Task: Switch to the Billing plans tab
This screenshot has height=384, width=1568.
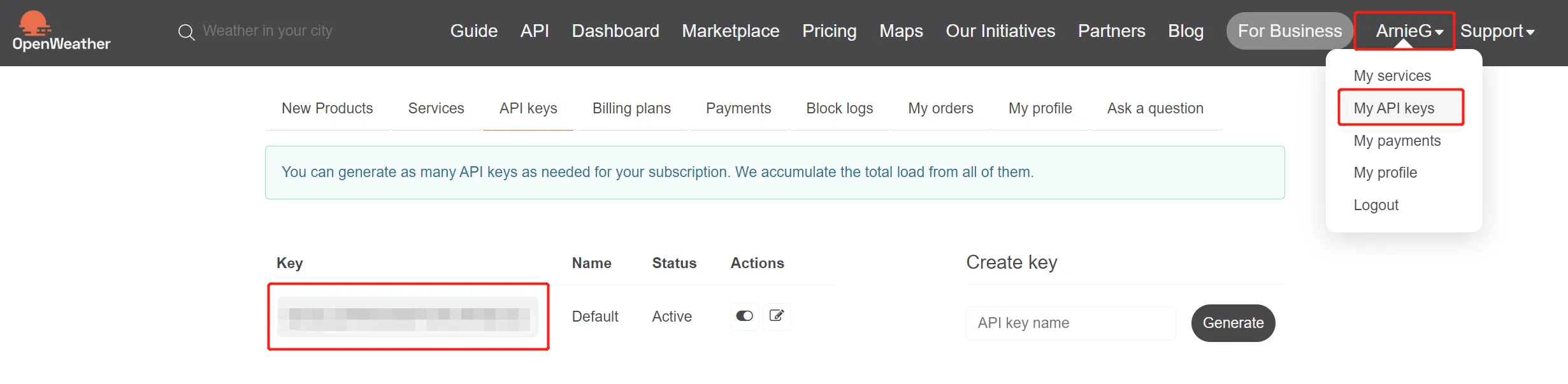Action: tap(631, 108)
